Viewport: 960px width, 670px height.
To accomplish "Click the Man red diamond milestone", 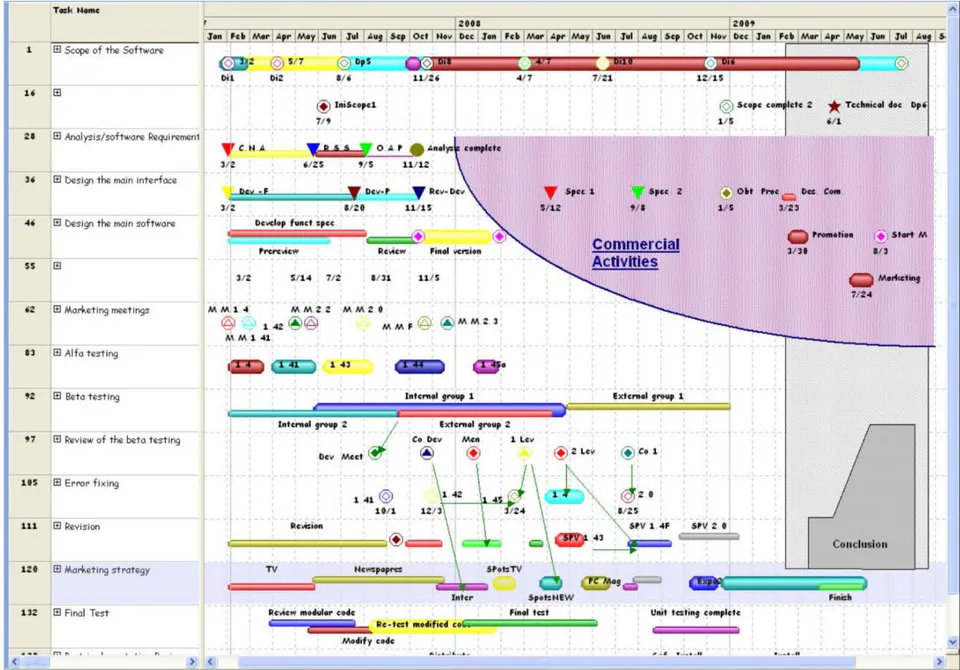I will point(473,453).
